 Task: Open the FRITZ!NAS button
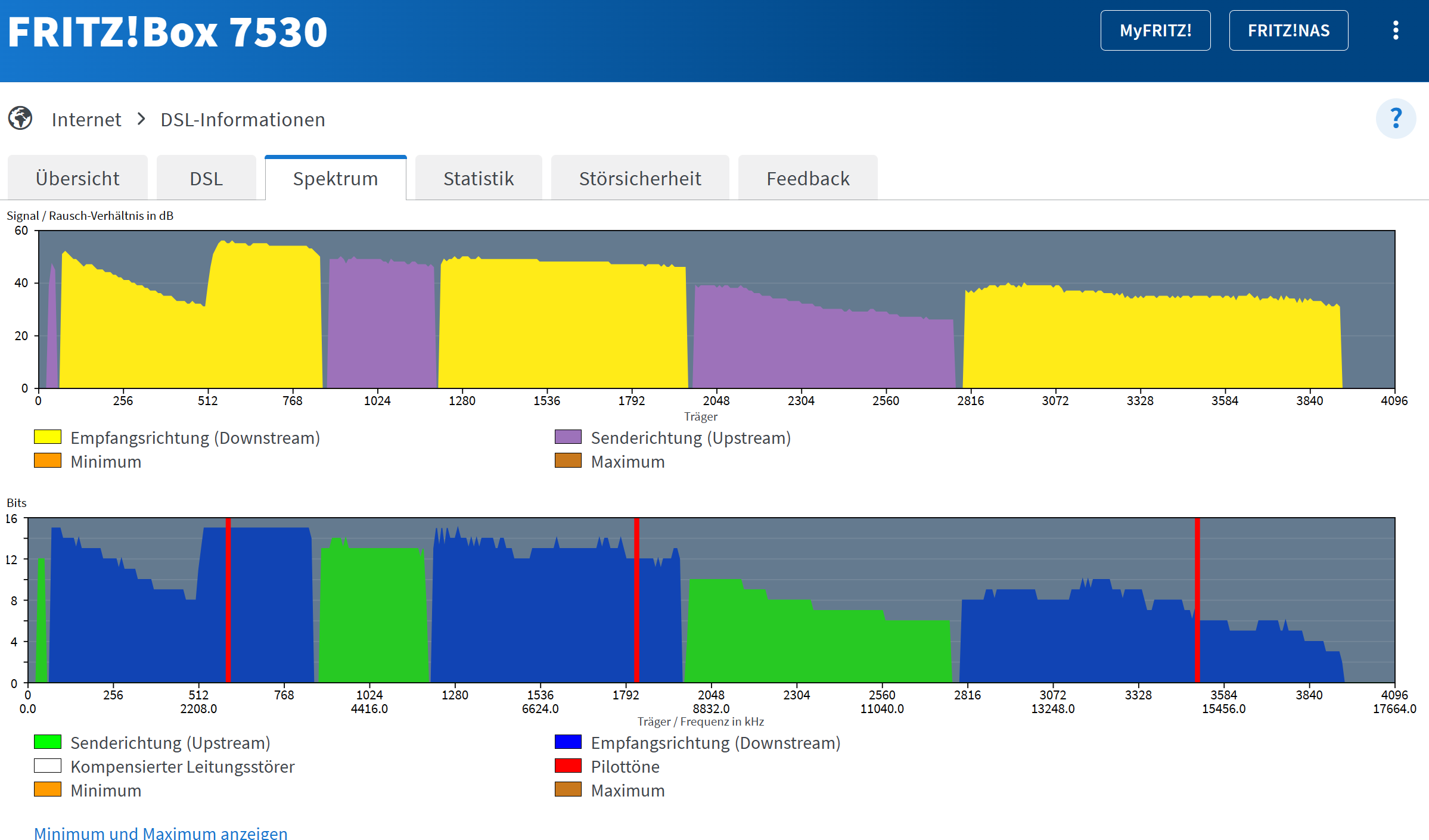click(1288, 30)
